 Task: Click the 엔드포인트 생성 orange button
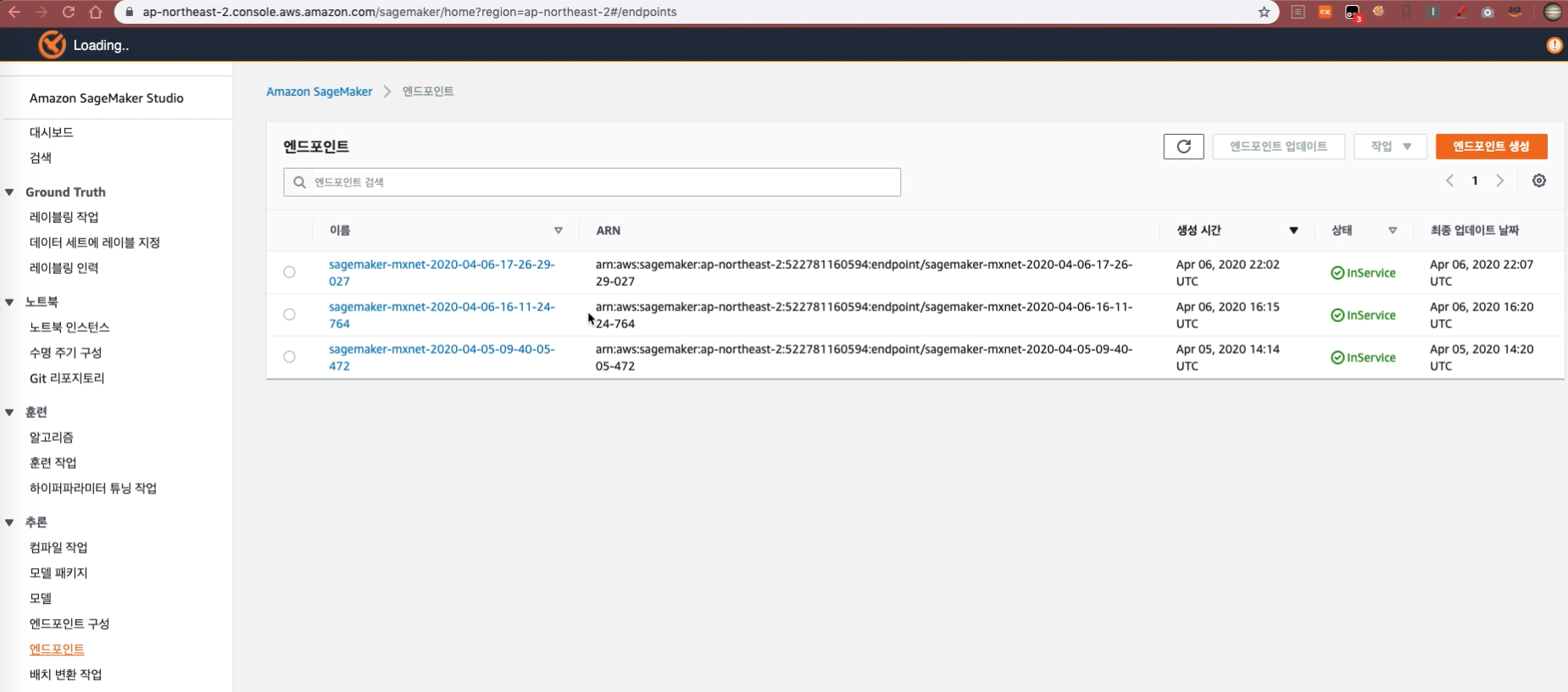1491,147
